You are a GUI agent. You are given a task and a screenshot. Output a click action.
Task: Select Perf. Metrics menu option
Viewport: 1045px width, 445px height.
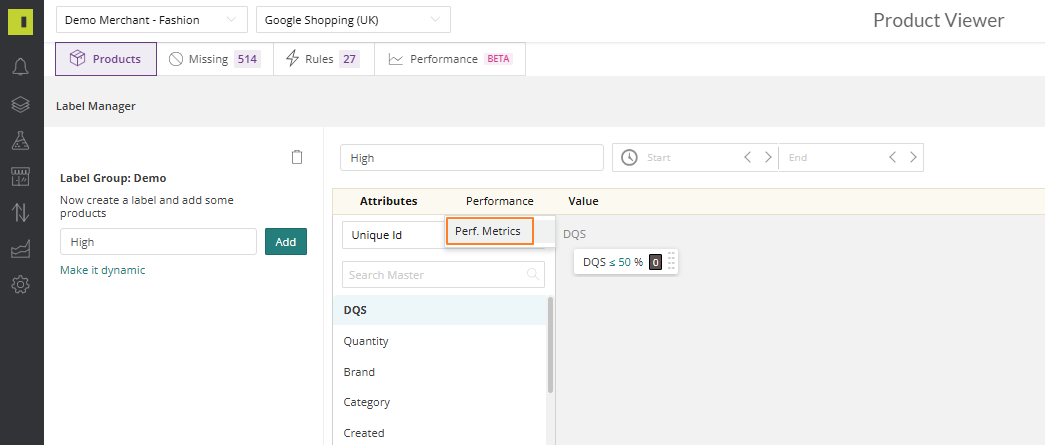pyautogui.click(x=490, y=231)
